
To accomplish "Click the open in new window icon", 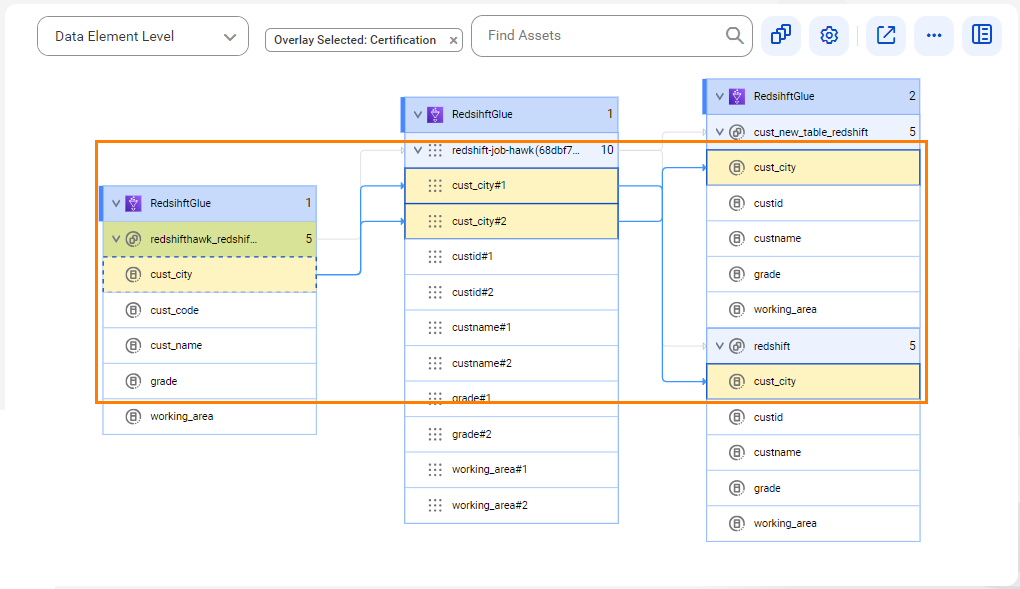I will click(x=886, y=35).
